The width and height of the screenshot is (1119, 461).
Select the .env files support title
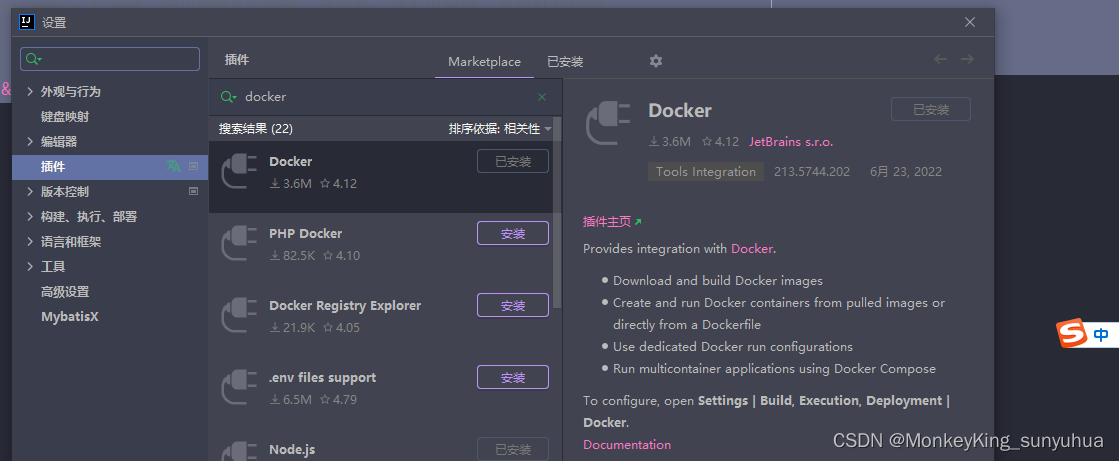click(x=323, y=378)
